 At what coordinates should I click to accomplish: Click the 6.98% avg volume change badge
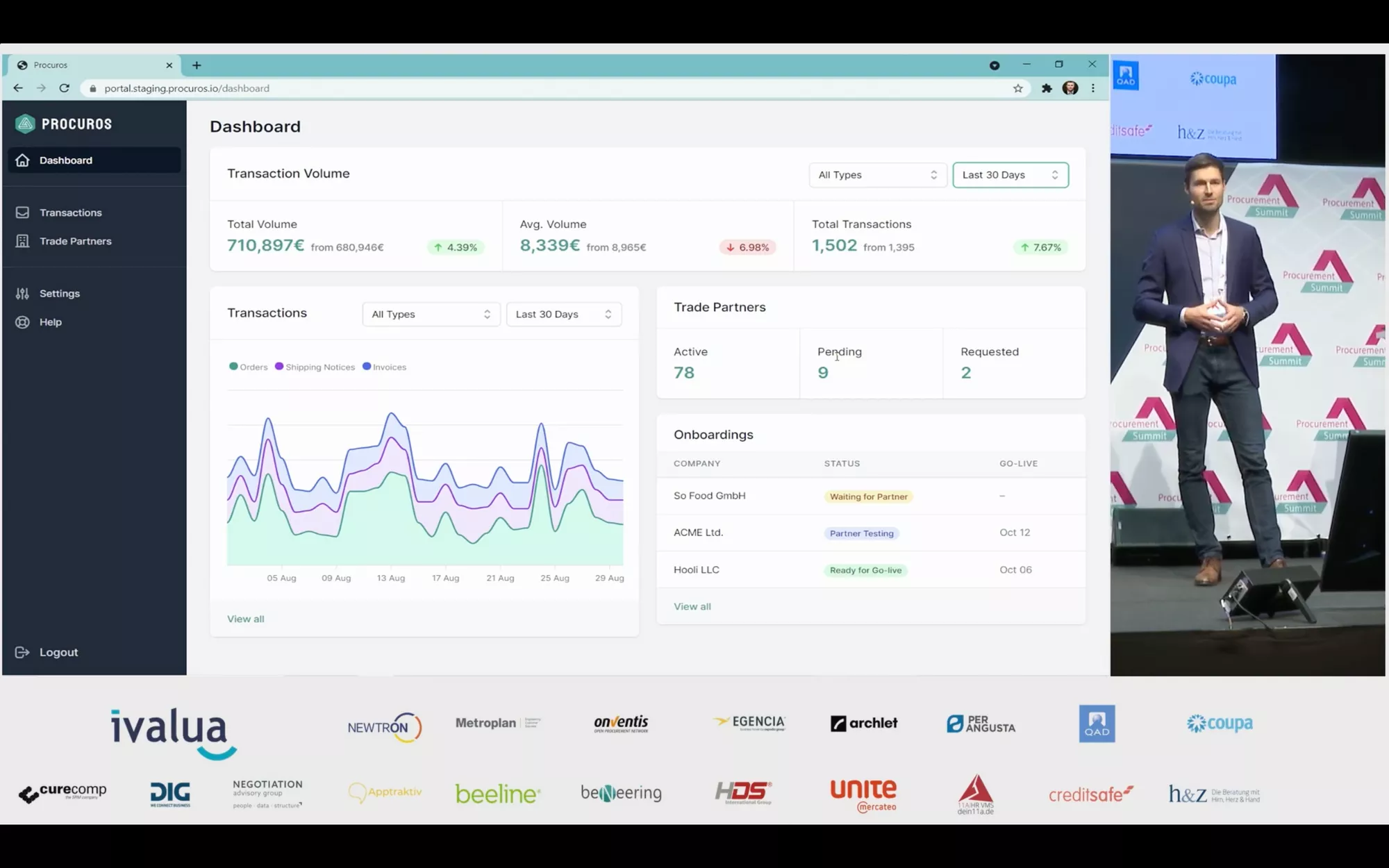click(747, 247)
